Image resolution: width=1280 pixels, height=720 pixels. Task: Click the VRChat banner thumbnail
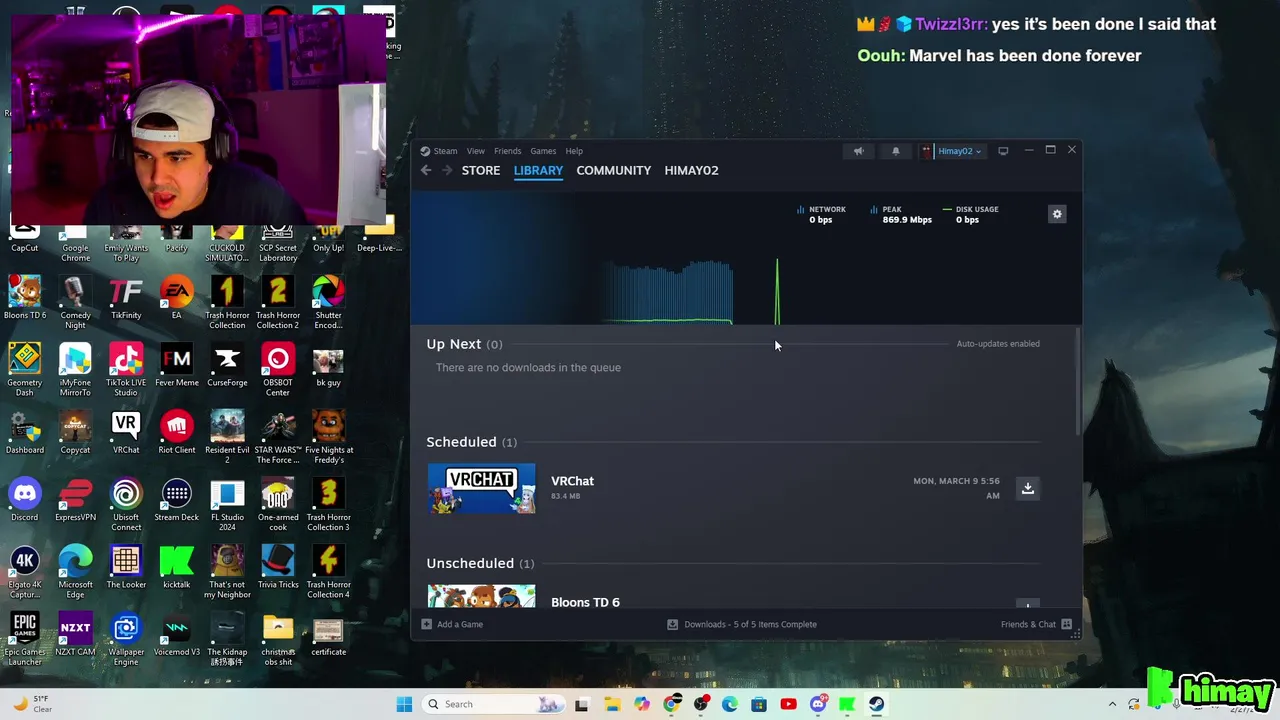click(481, 489)
